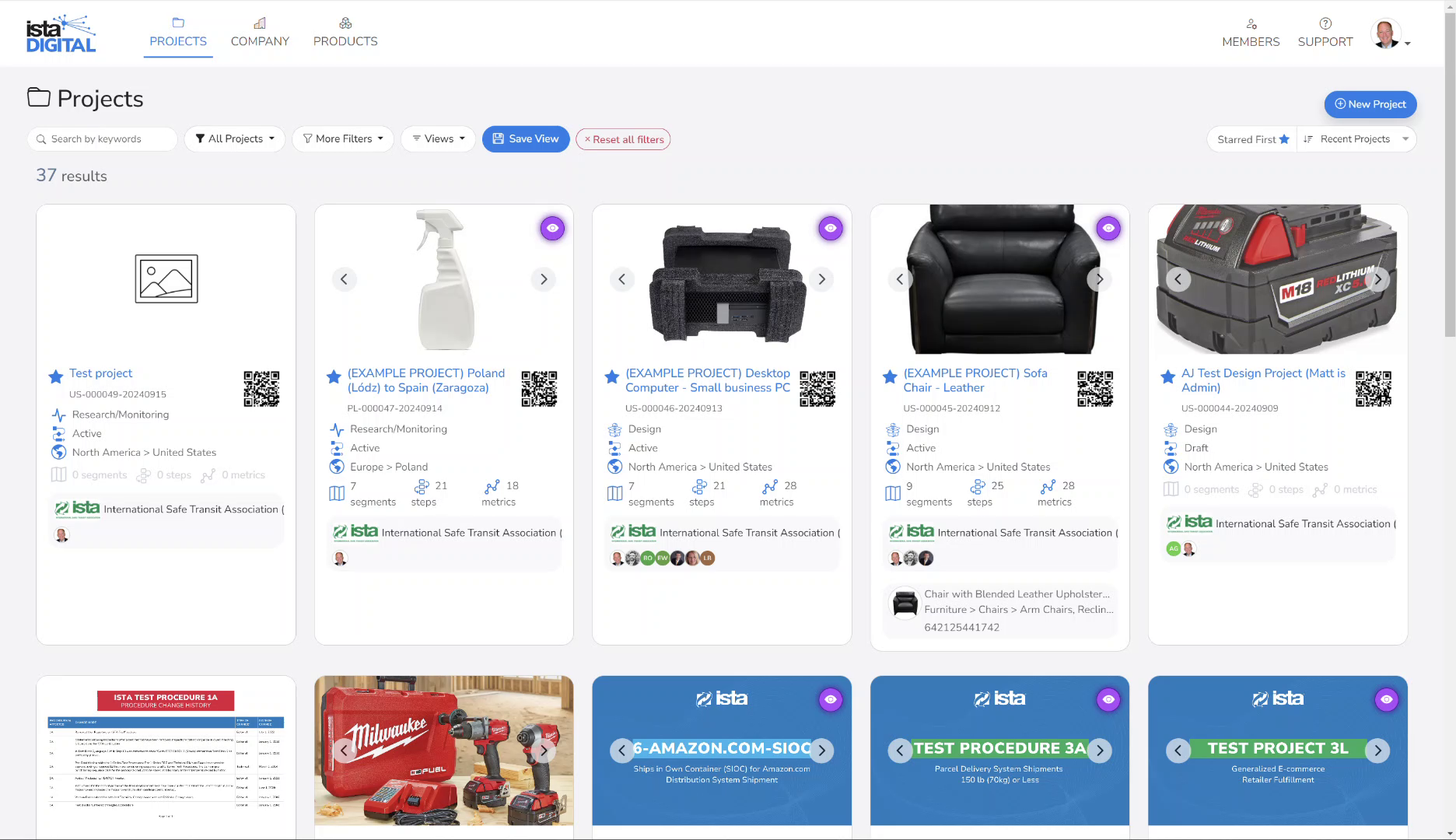Toggle star on Sofa Chair project

(890, 377)
